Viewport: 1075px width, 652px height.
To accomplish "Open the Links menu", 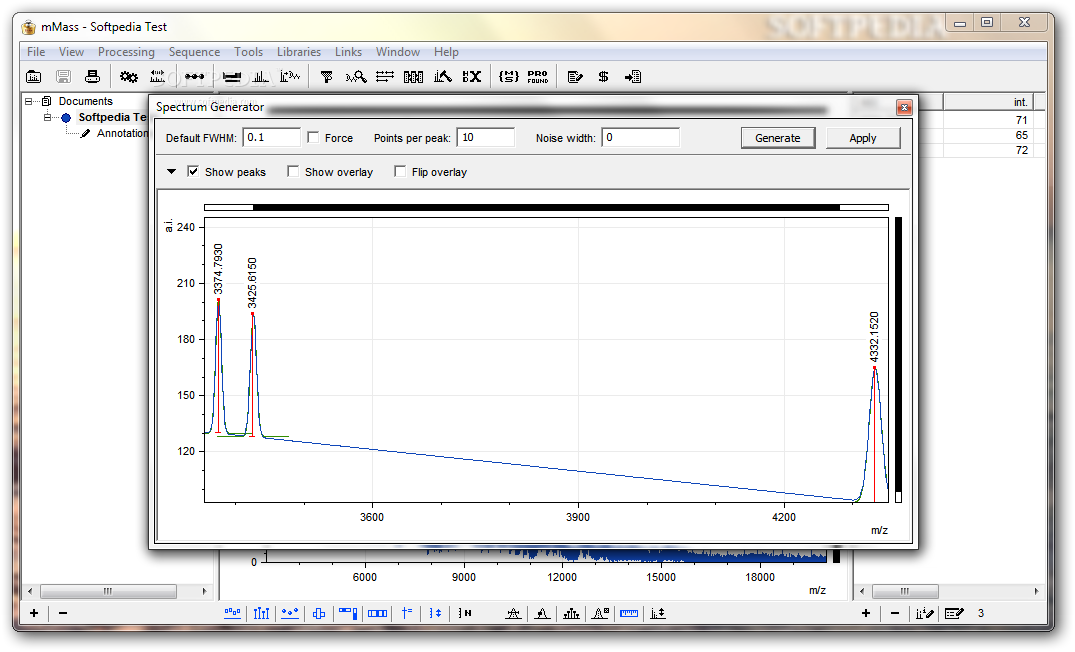I will click(348, 51).
